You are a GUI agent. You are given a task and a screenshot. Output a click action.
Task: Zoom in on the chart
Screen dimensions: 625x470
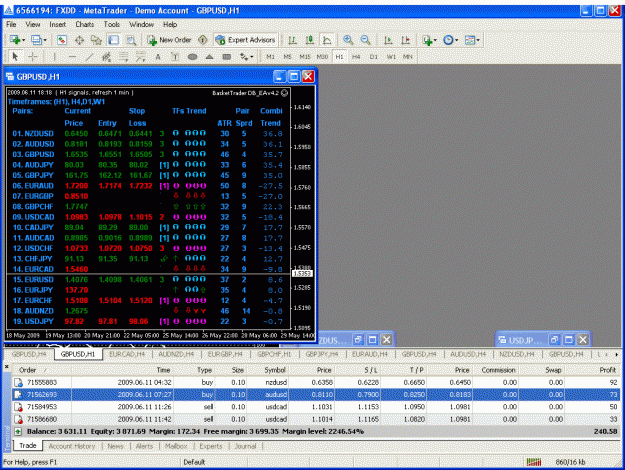[348, 40]
